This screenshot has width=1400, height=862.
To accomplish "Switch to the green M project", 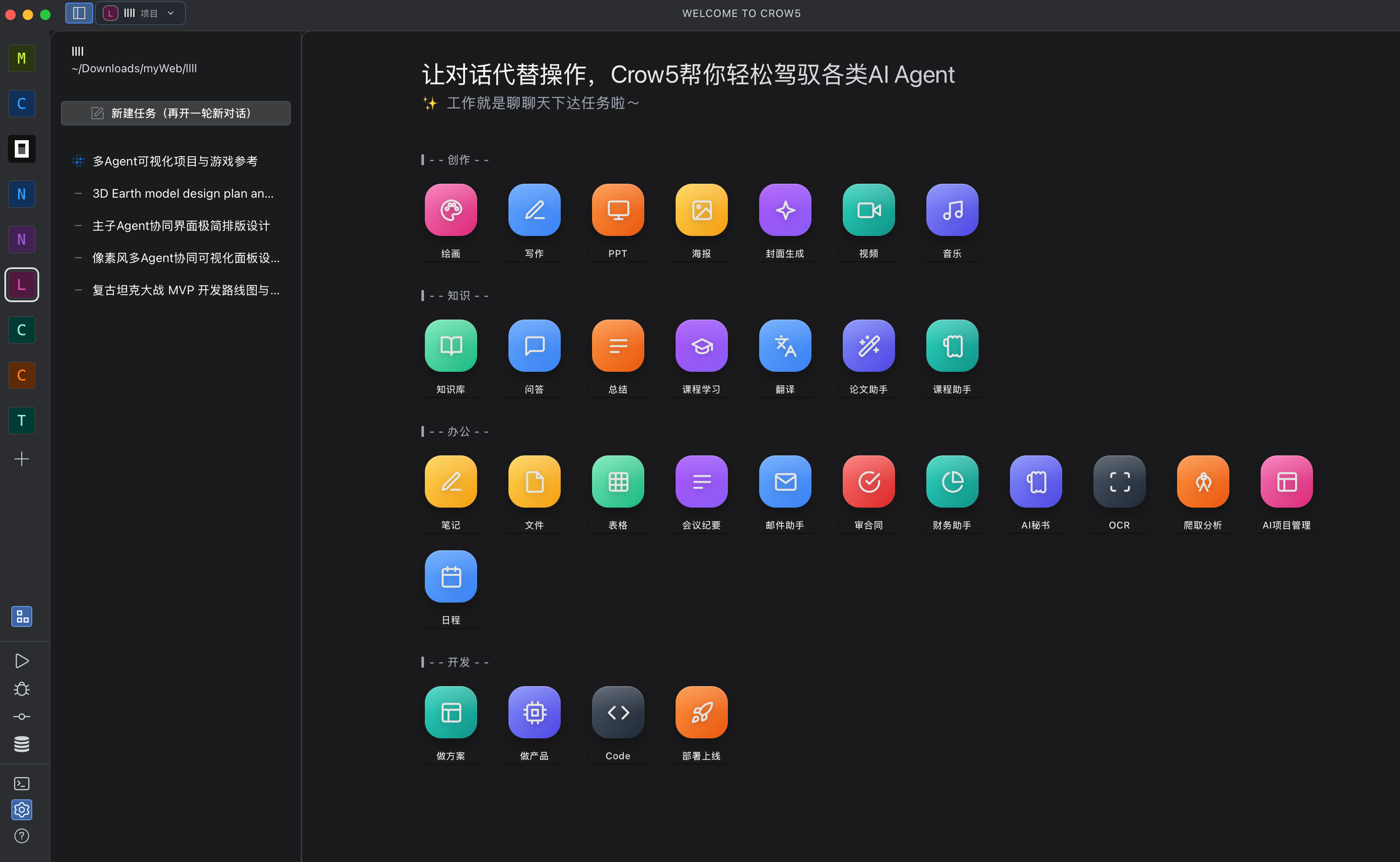I will tap(22, 58).
